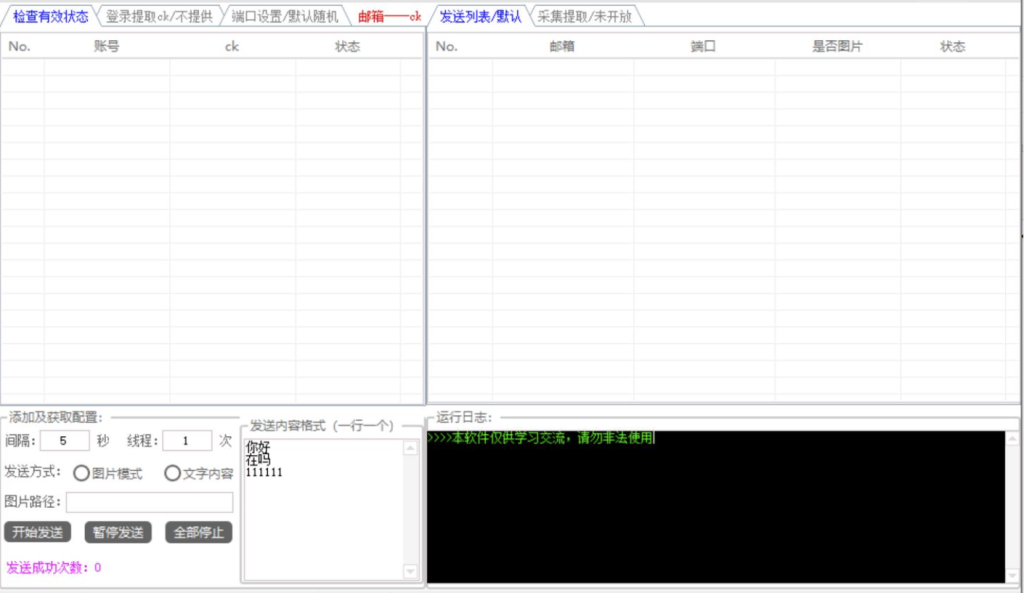Switch to the 检查有效状态 tab
The width and height of the screenshot is (1024, 593).
coord(50,16)
